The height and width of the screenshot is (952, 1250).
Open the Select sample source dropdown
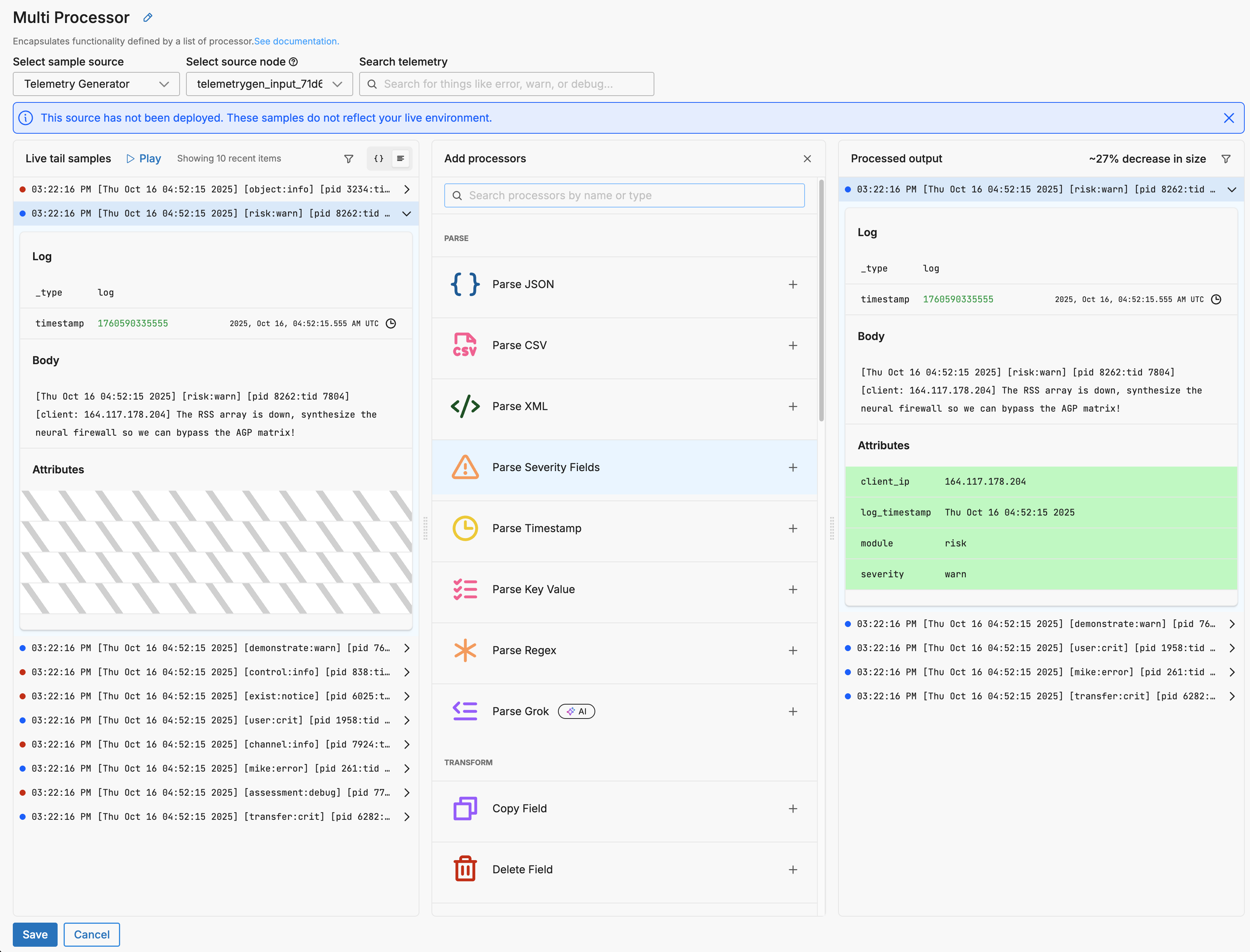[96, 84]
